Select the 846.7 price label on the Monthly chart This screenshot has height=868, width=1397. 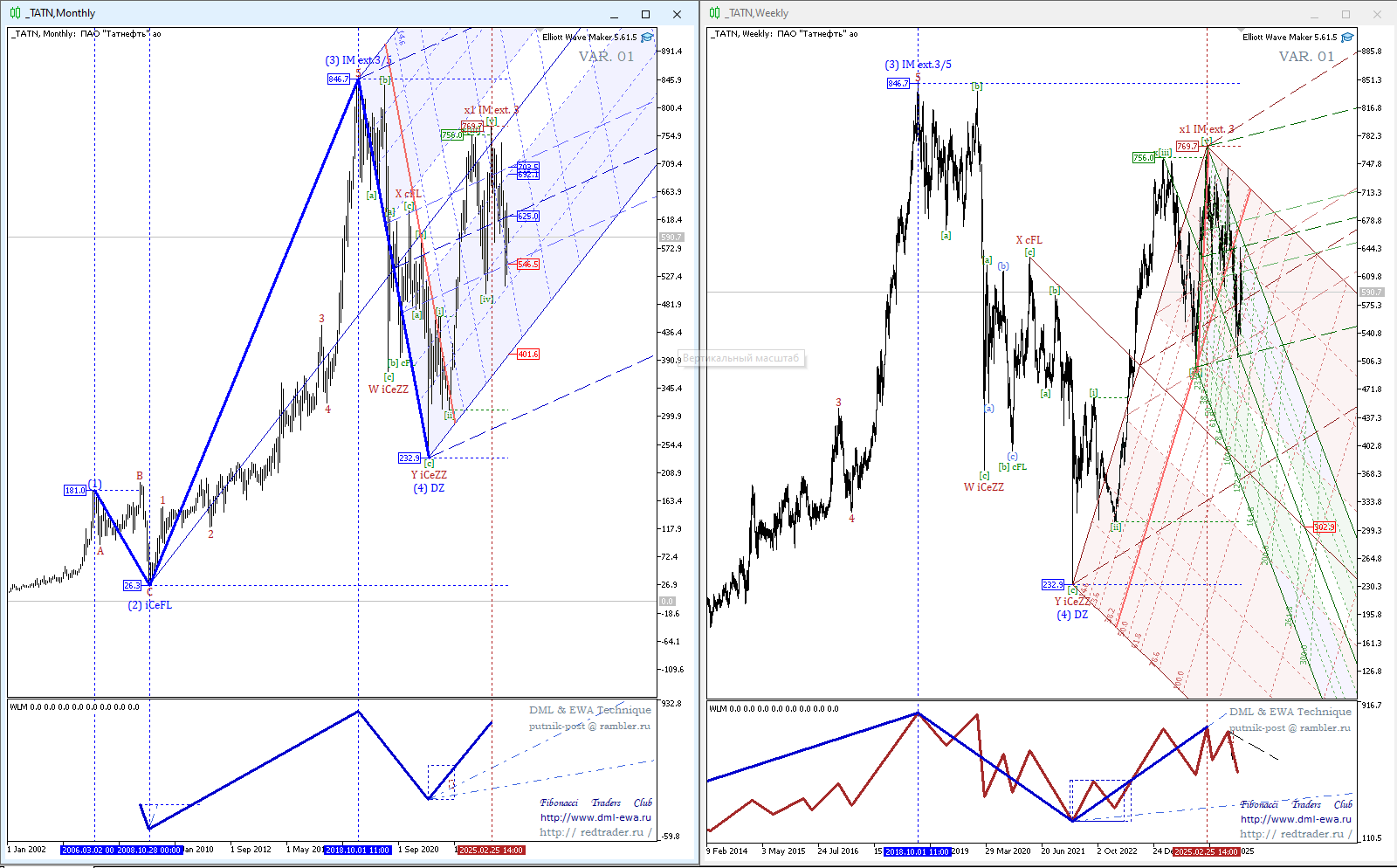coord(338,79)
